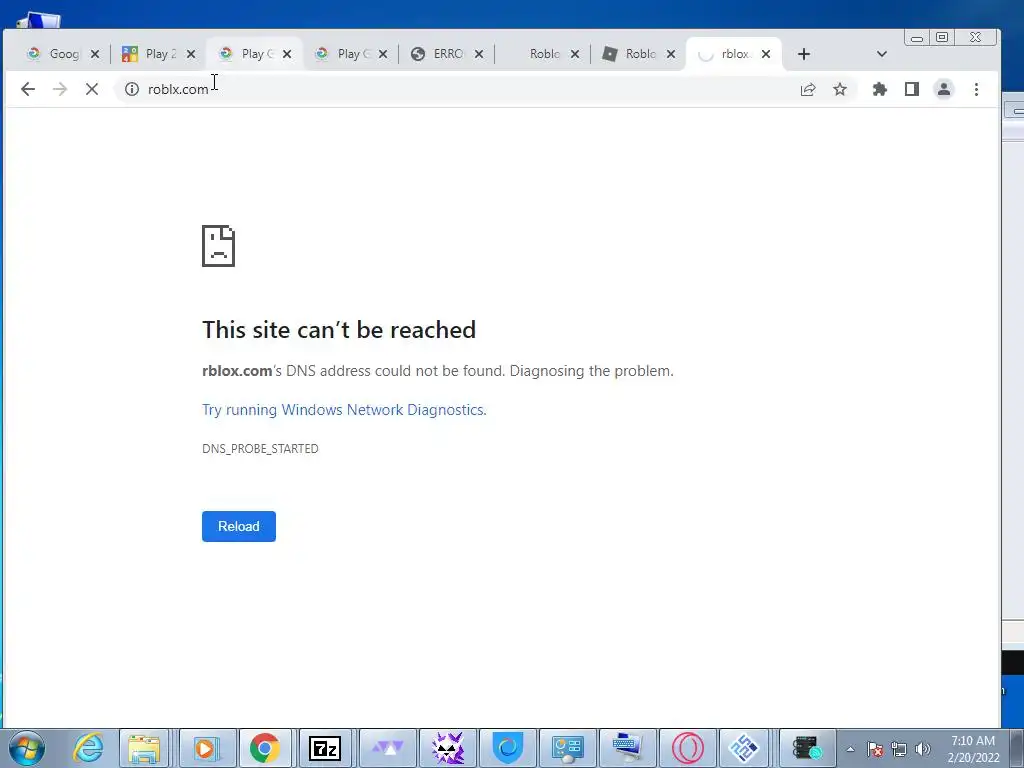Open the blue diamond taskbar app
The image size is (1024, 768).
[x=743, y=748]
